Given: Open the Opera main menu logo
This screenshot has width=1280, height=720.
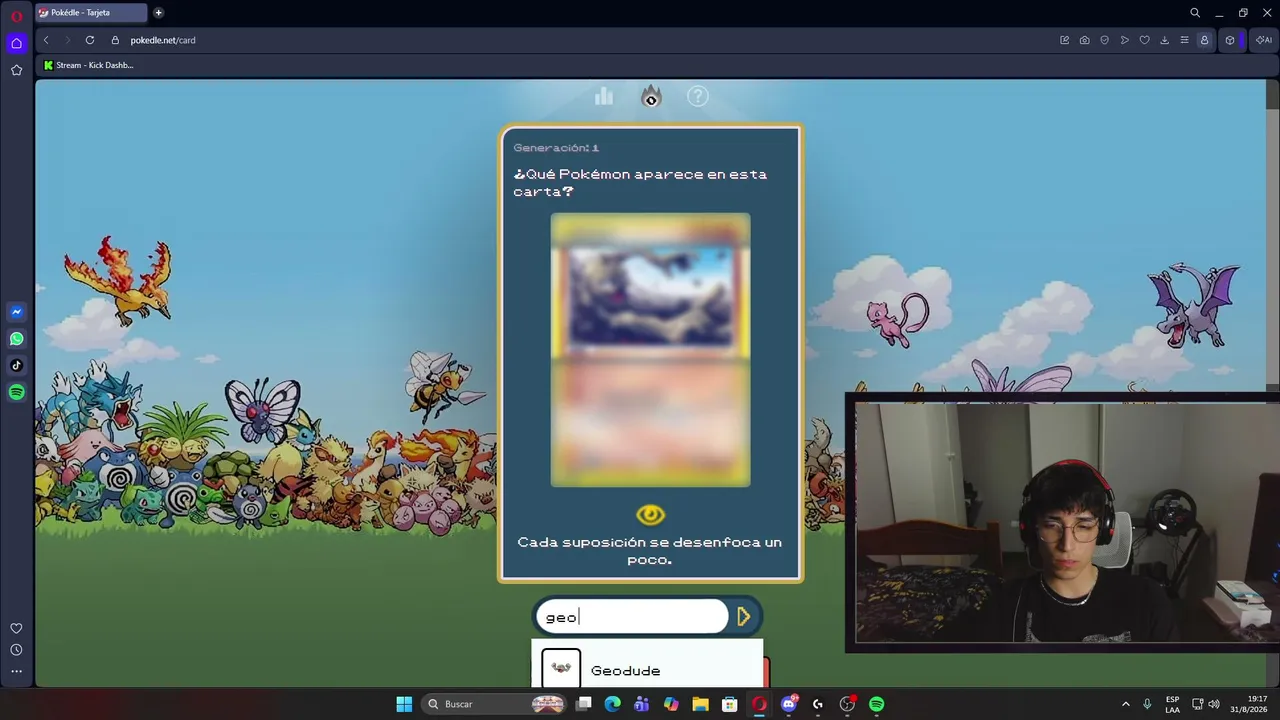Looking at the screenshot, I should point(16,14).
